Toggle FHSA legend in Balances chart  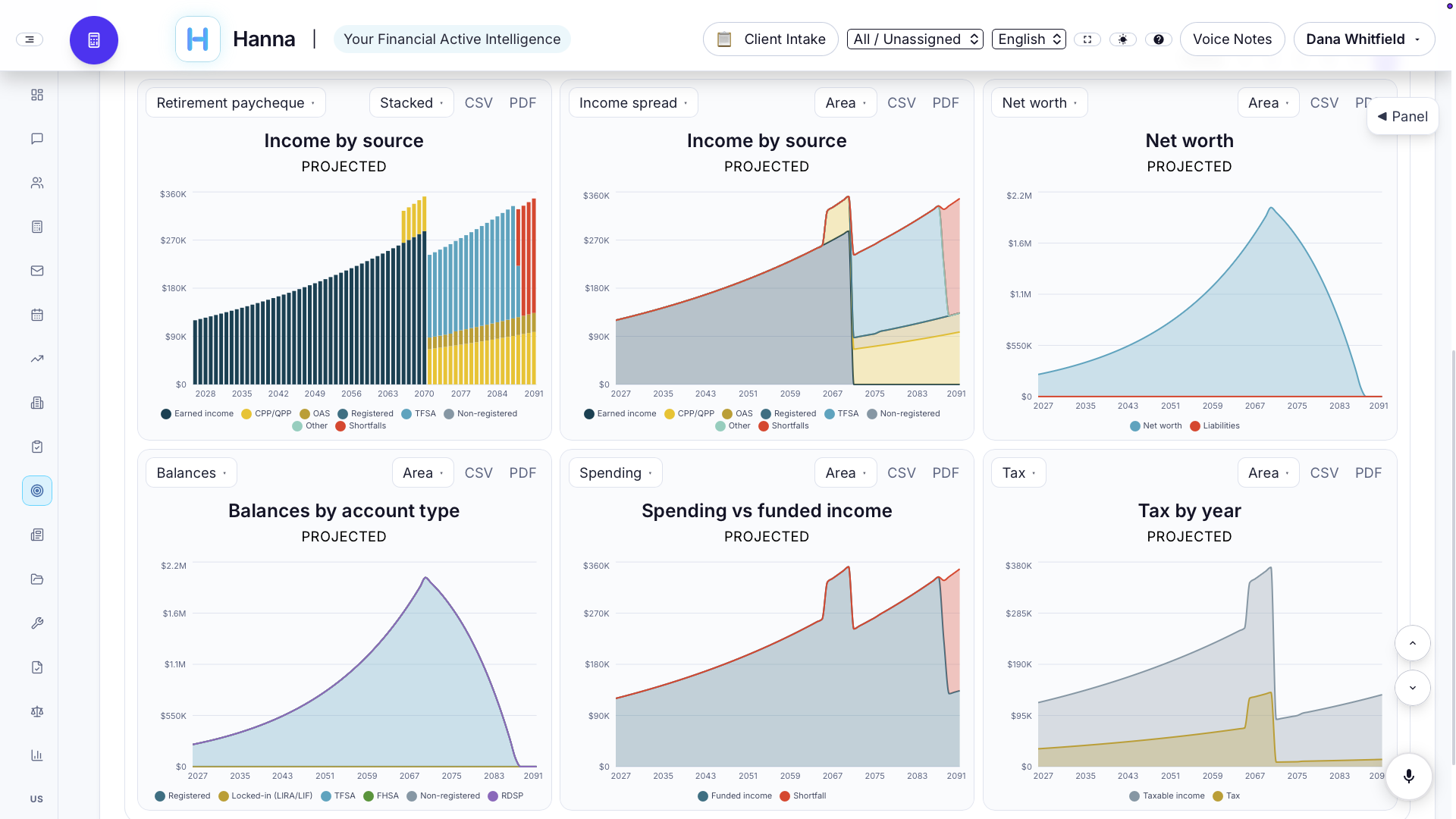(x=381, y=795)
